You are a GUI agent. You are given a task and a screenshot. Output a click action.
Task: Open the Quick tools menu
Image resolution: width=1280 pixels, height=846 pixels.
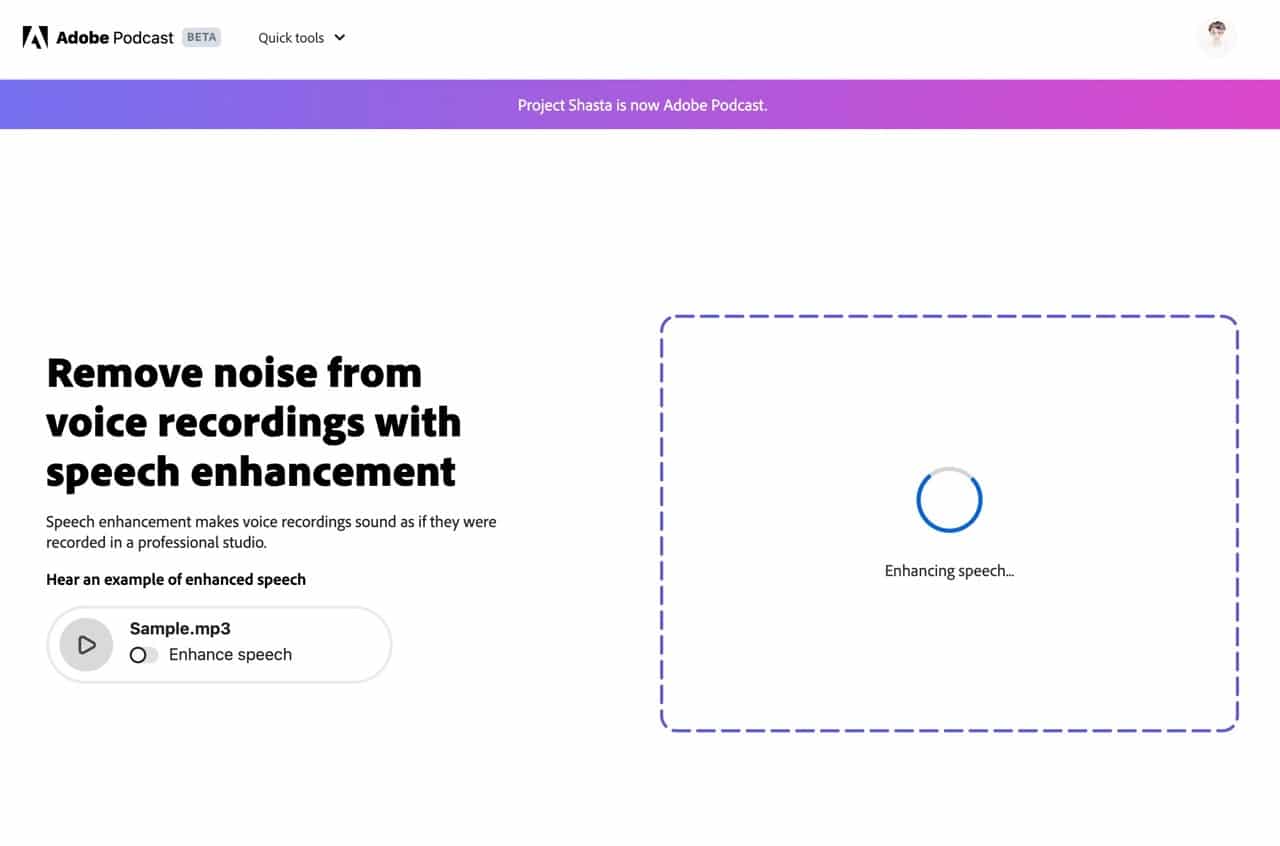click(x=302, y=38)
